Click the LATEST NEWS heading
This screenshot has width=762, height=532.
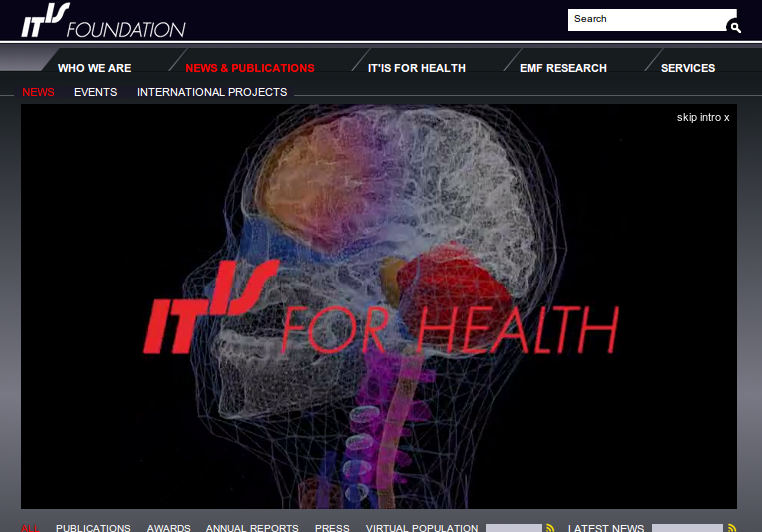pos(606,528)
